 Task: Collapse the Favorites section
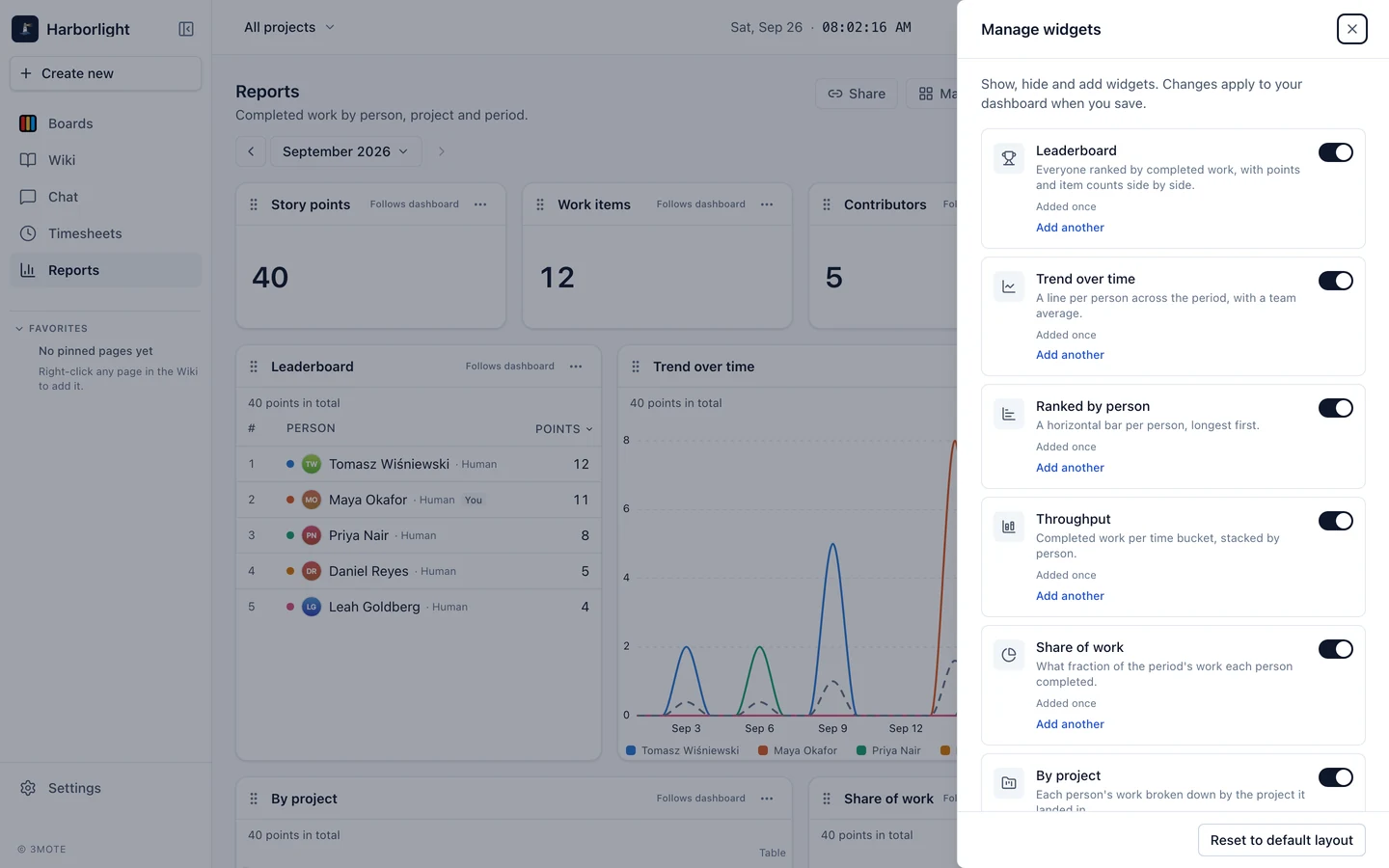pyautogui.click(x=53, y=329)
